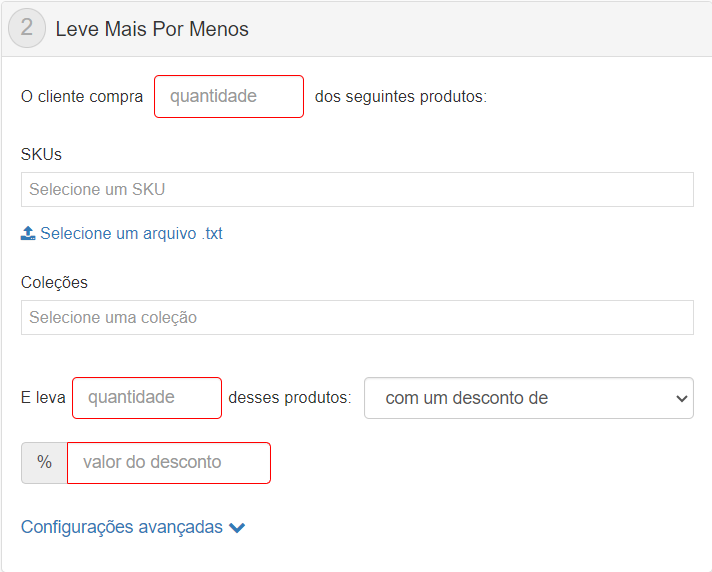The height and width of the screenshot is (572, 712).
Task: Click the "Selecione um arquivo .txt" link
Action: point(131,234)
